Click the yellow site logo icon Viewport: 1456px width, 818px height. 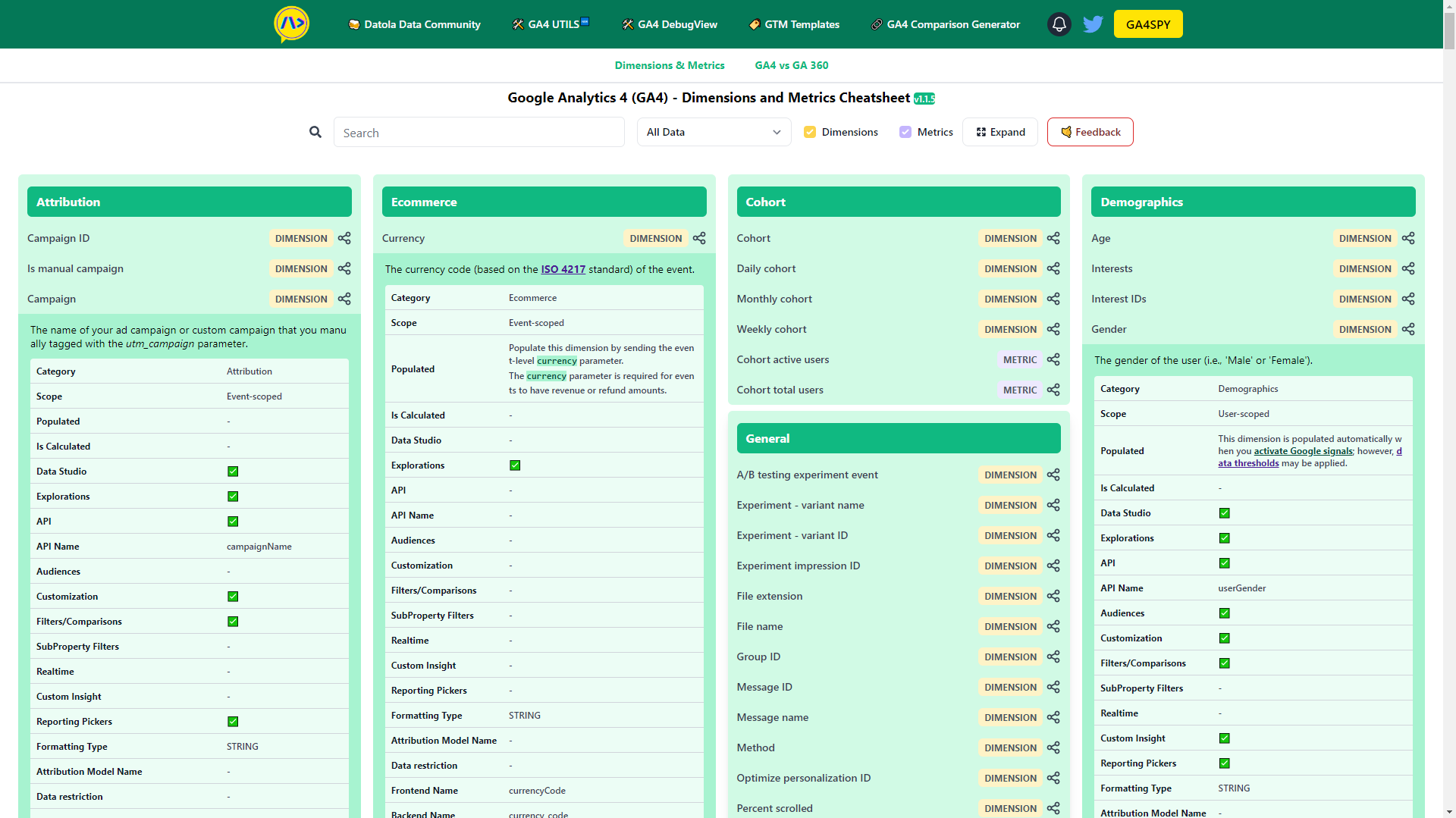292,24
